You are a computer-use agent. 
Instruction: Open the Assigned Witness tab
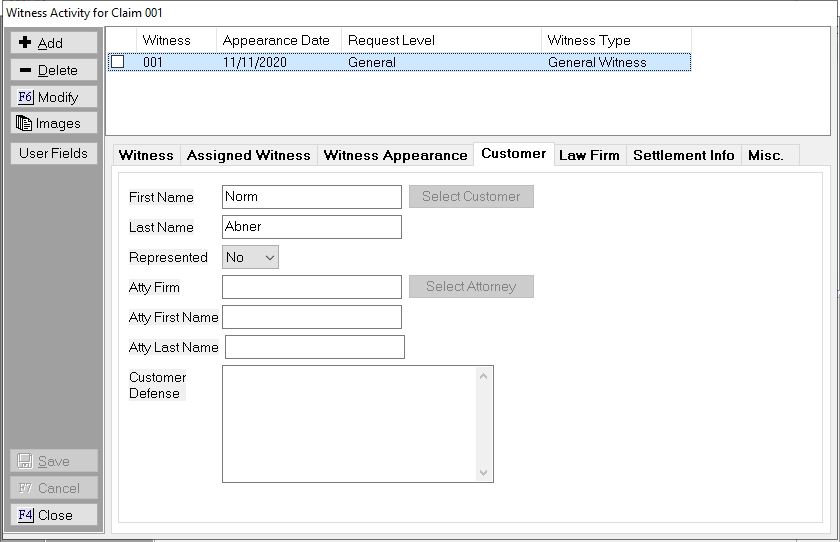pos(248,155)
